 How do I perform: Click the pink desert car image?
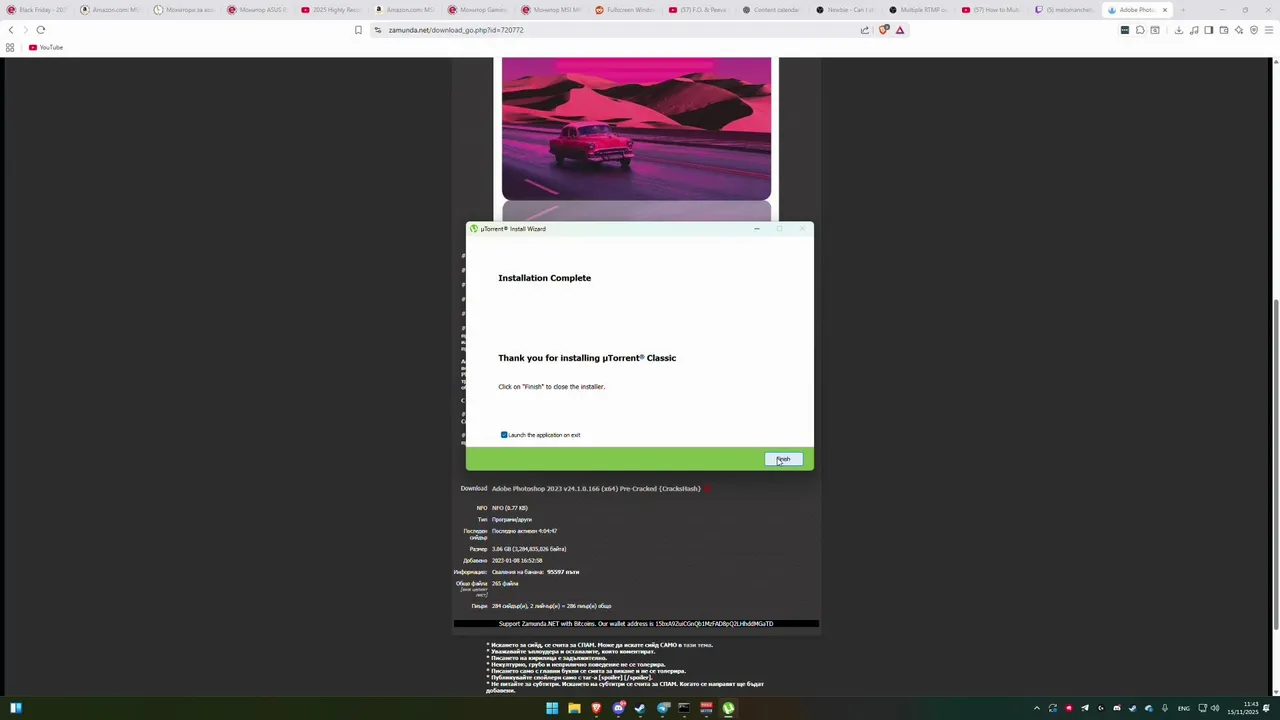(x=636, y=128)
